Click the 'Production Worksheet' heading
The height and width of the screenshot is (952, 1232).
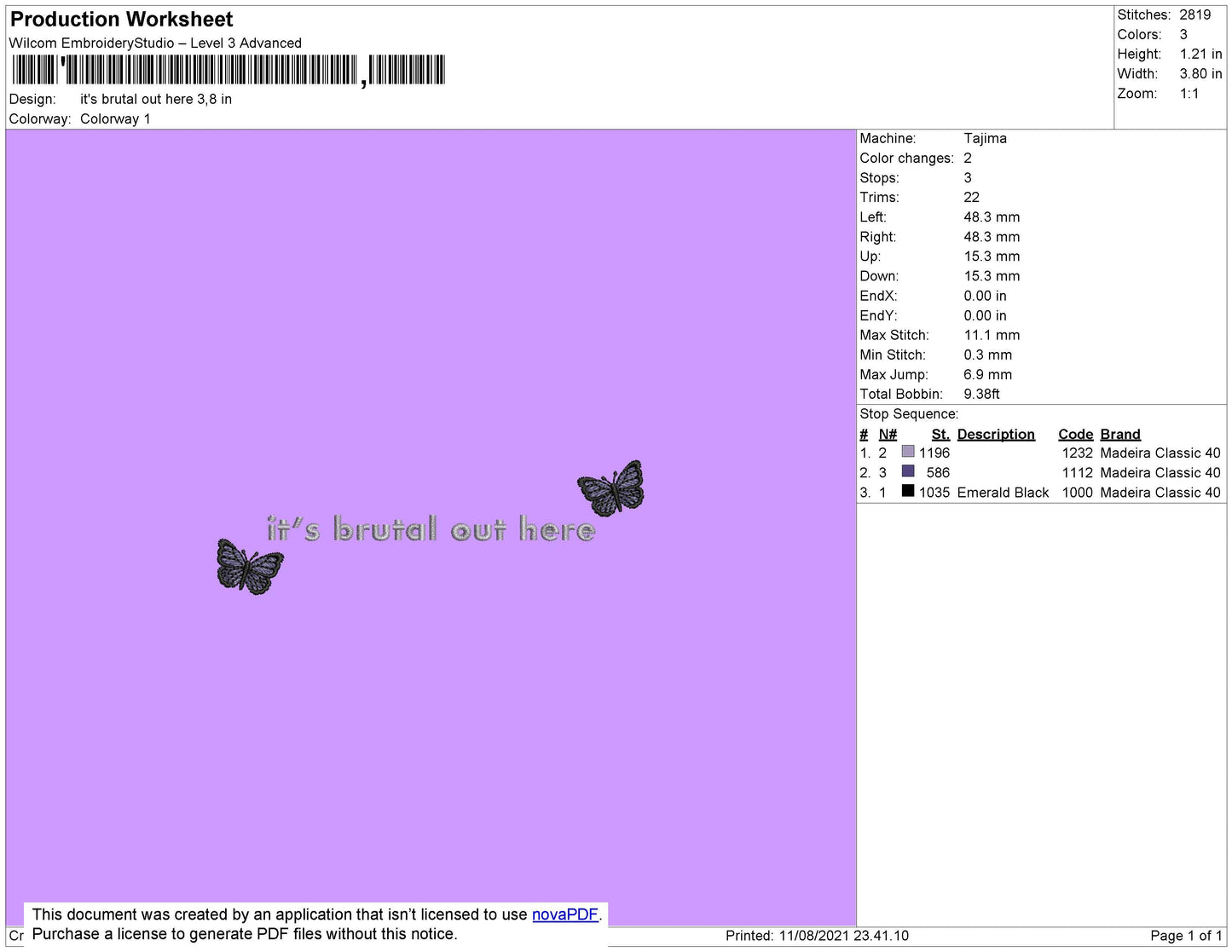point(122,20)
